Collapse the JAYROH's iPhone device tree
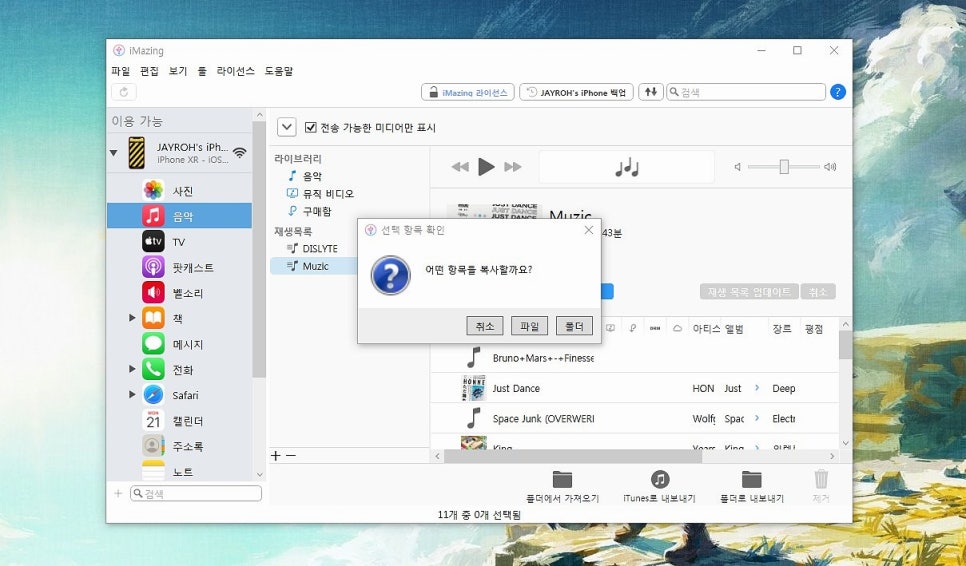 (113, 152)
